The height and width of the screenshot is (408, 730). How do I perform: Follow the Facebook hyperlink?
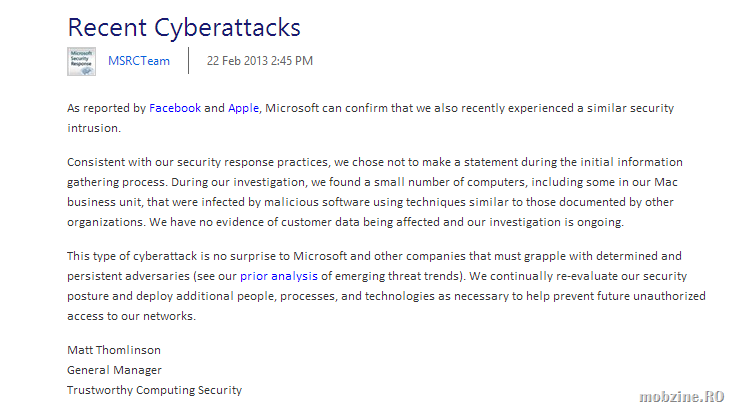point(175,108)
